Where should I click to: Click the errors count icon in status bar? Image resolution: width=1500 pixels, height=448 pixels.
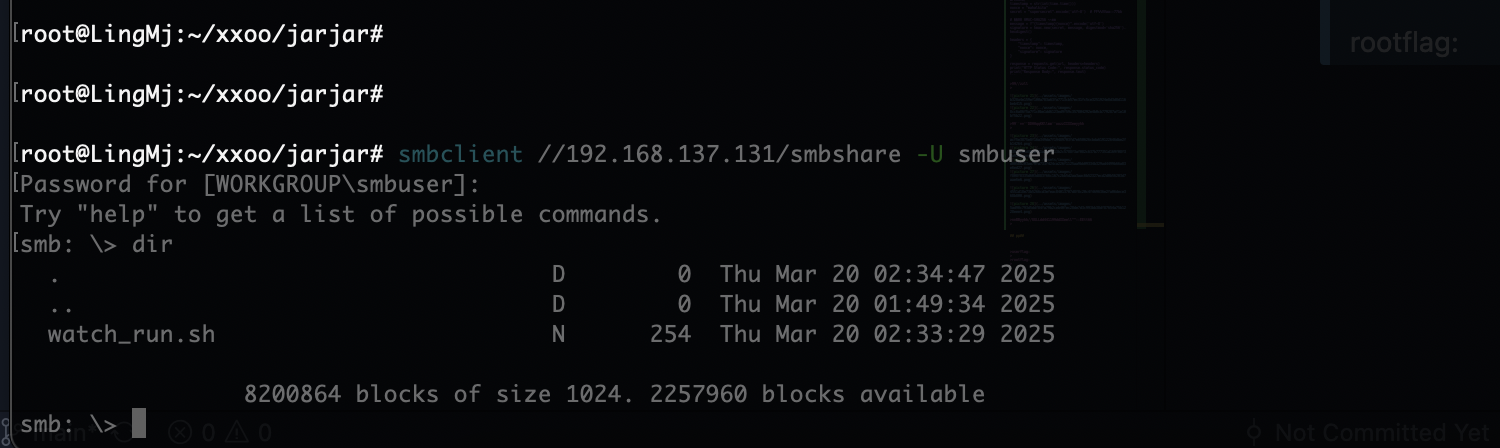[x=179, y=433]
